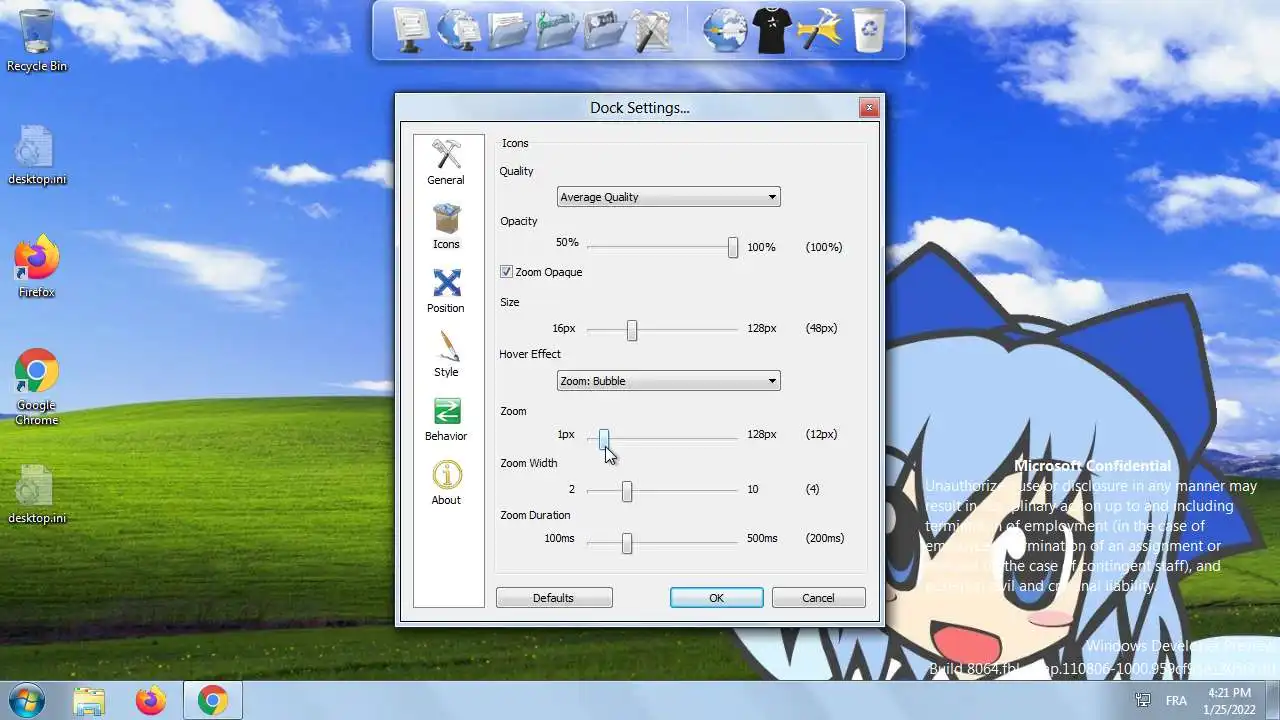The image size is (1280, 720).
Task: Click the system tray network icon
Action: 1143,700
